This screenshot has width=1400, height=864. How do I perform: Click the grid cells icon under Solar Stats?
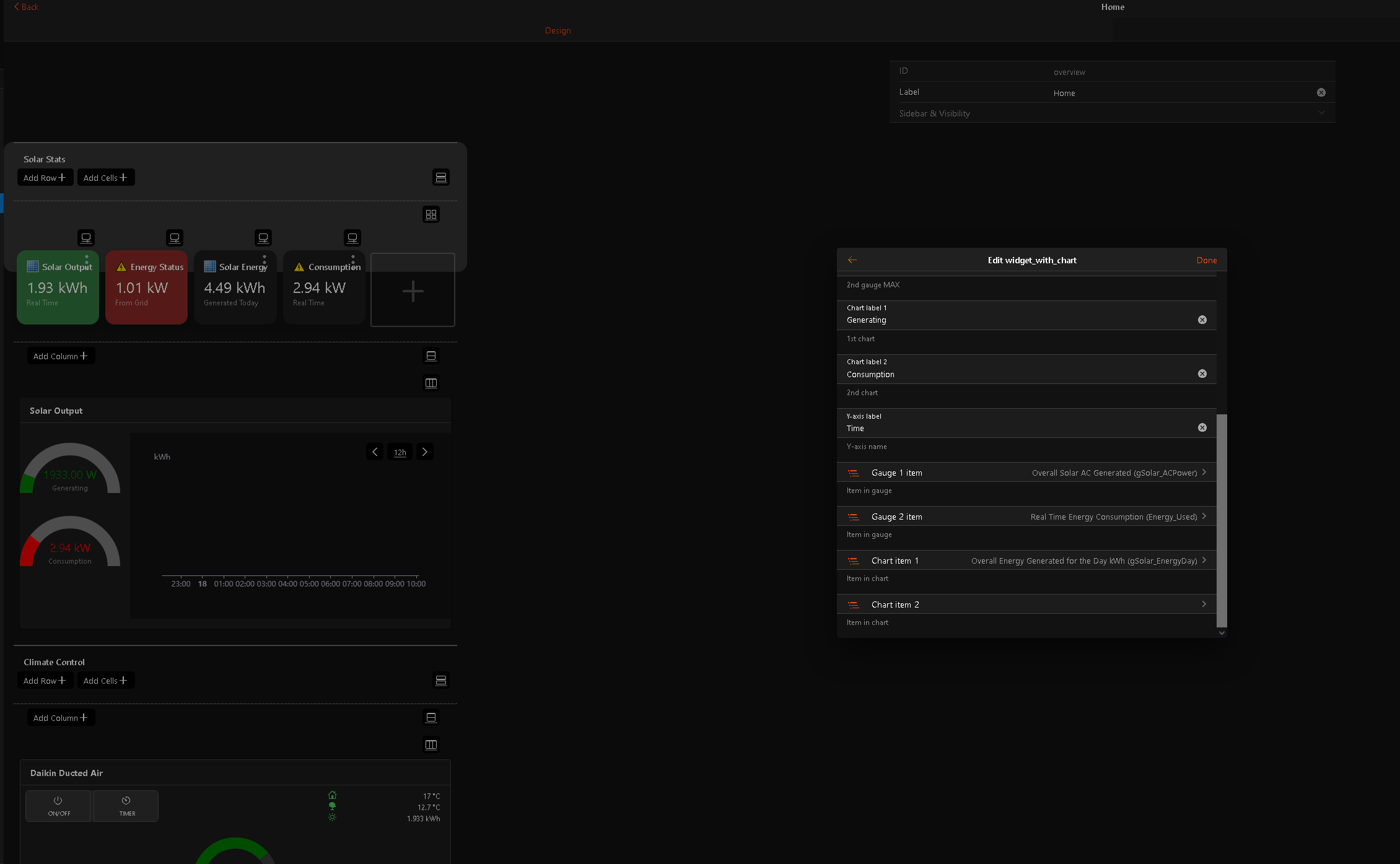431,214
